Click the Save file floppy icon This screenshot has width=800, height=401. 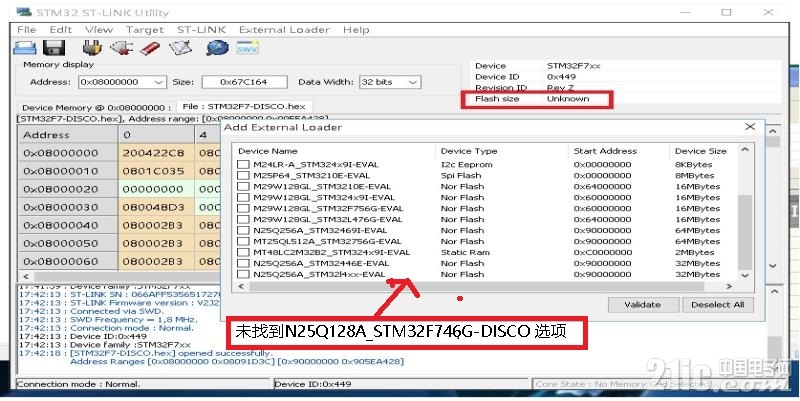point(54,48)
